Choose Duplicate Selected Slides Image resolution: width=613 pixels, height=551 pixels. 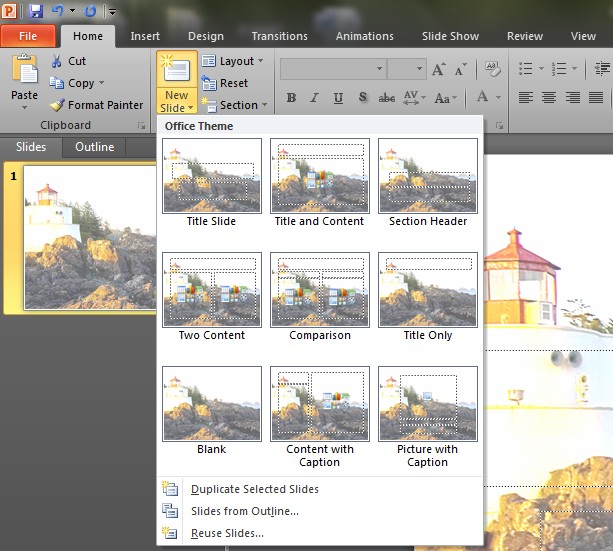tap(254, 489)
